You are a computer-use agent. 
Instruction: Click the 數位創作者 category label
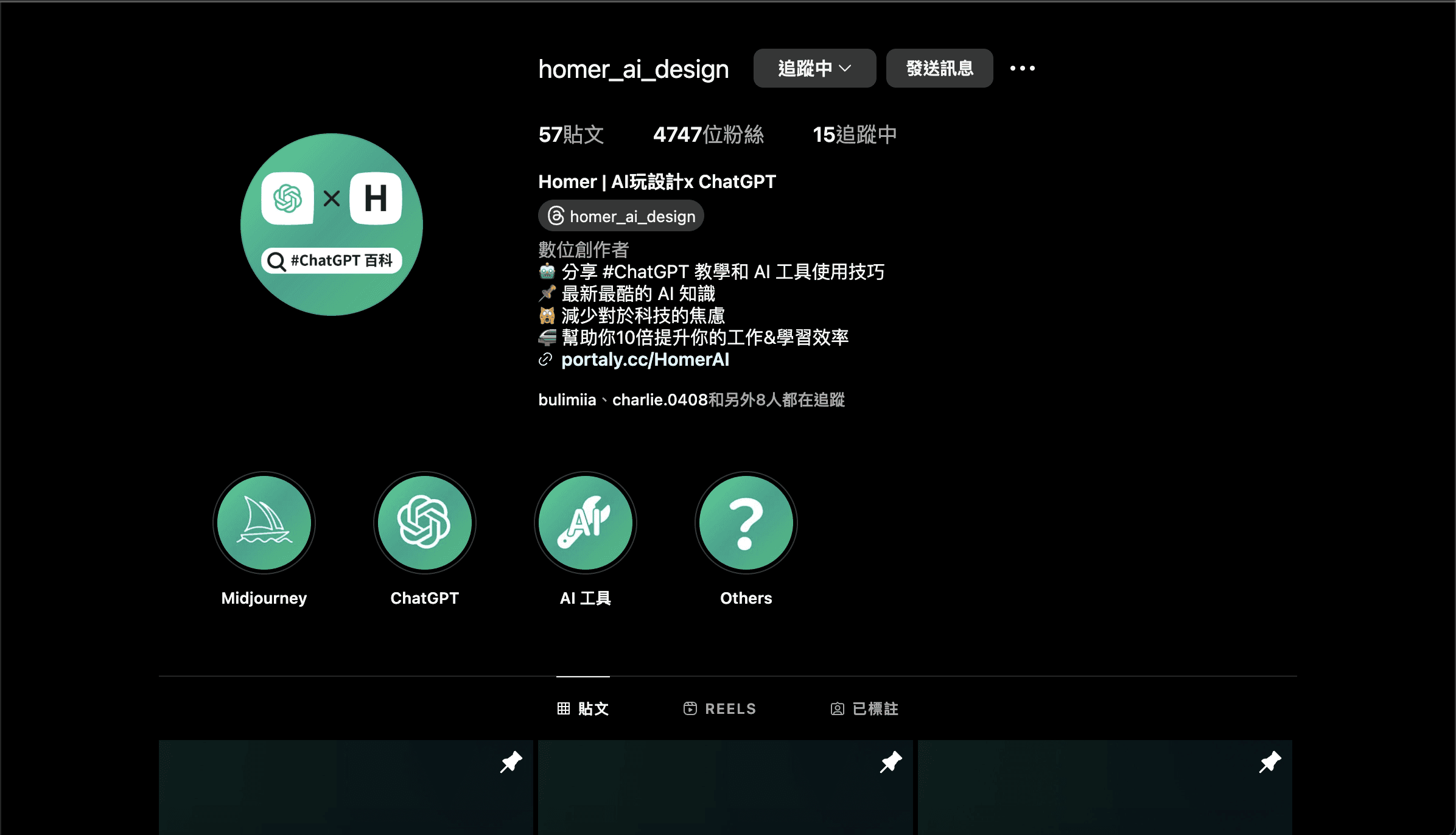pyautogui.click(x=583, y=250)
